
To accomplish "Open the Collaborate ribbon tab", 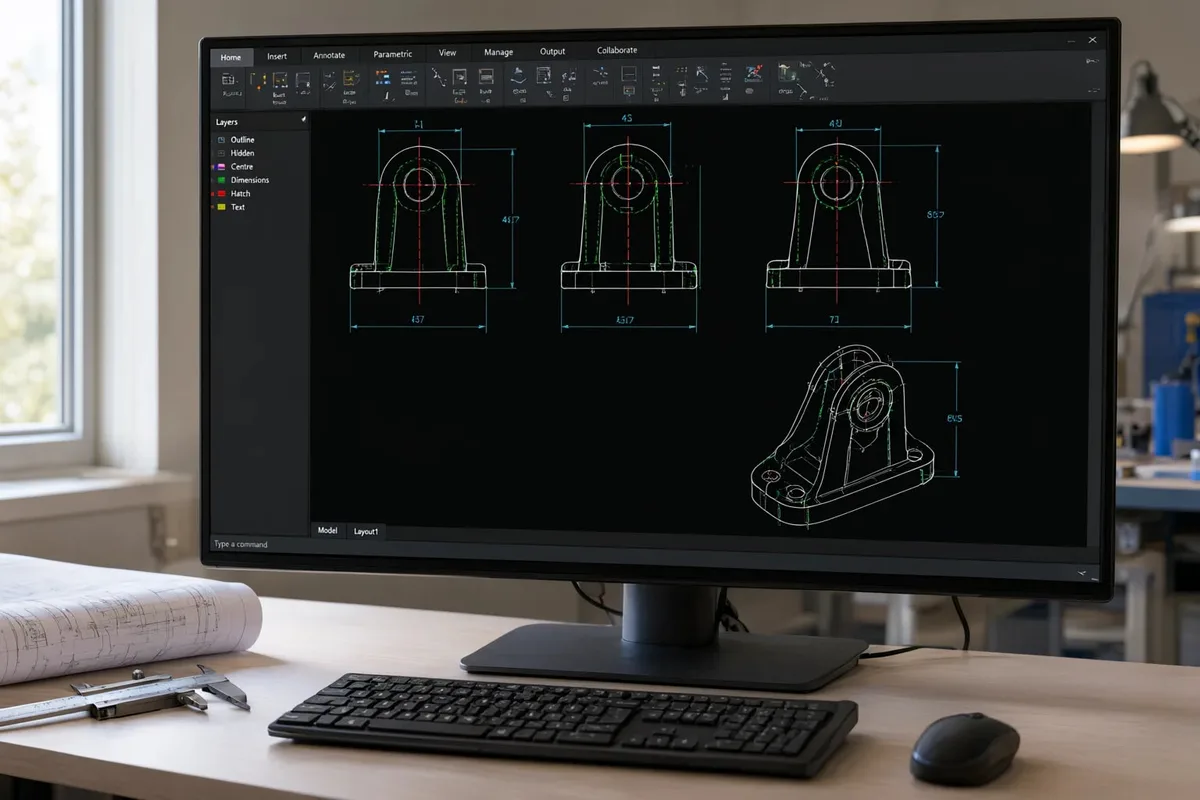I will click(x=617, y=51).
